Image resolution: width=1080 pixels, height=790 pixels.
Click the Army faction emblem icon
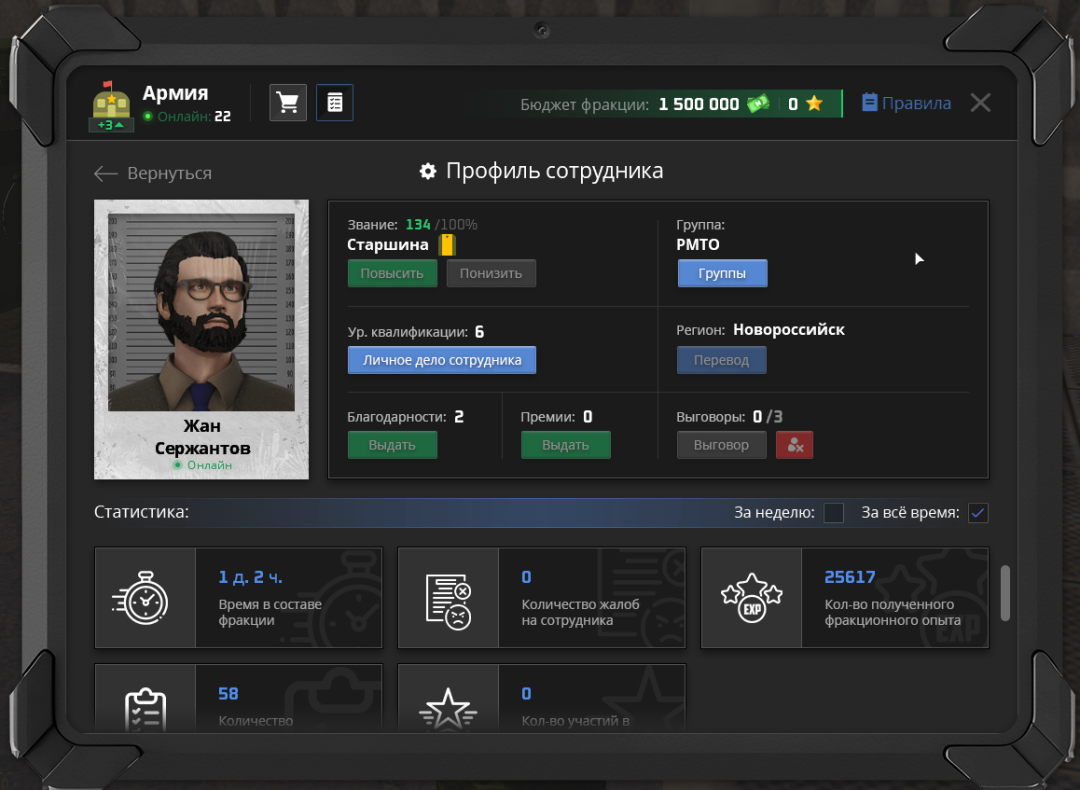pos(111,100)
